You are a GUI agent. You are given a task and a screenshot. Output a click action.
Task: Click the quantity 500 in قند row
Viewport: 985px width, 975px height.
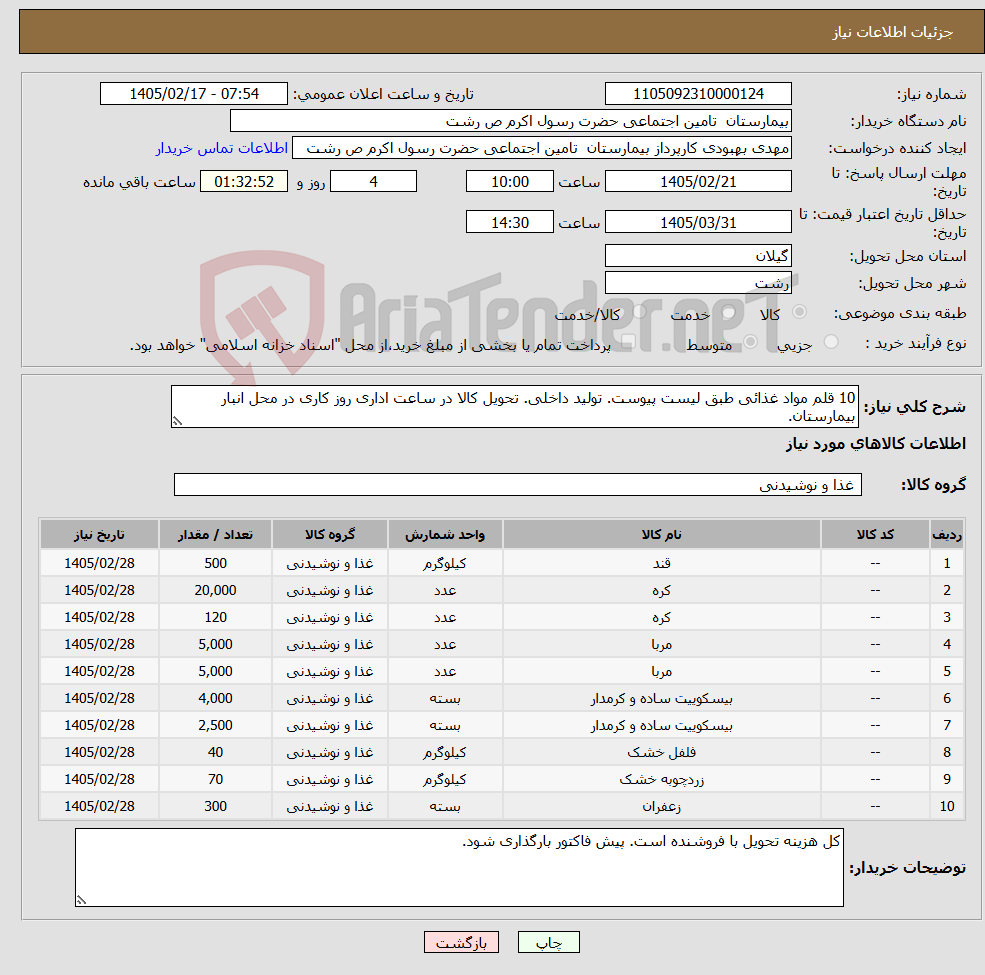click(215, 563)
